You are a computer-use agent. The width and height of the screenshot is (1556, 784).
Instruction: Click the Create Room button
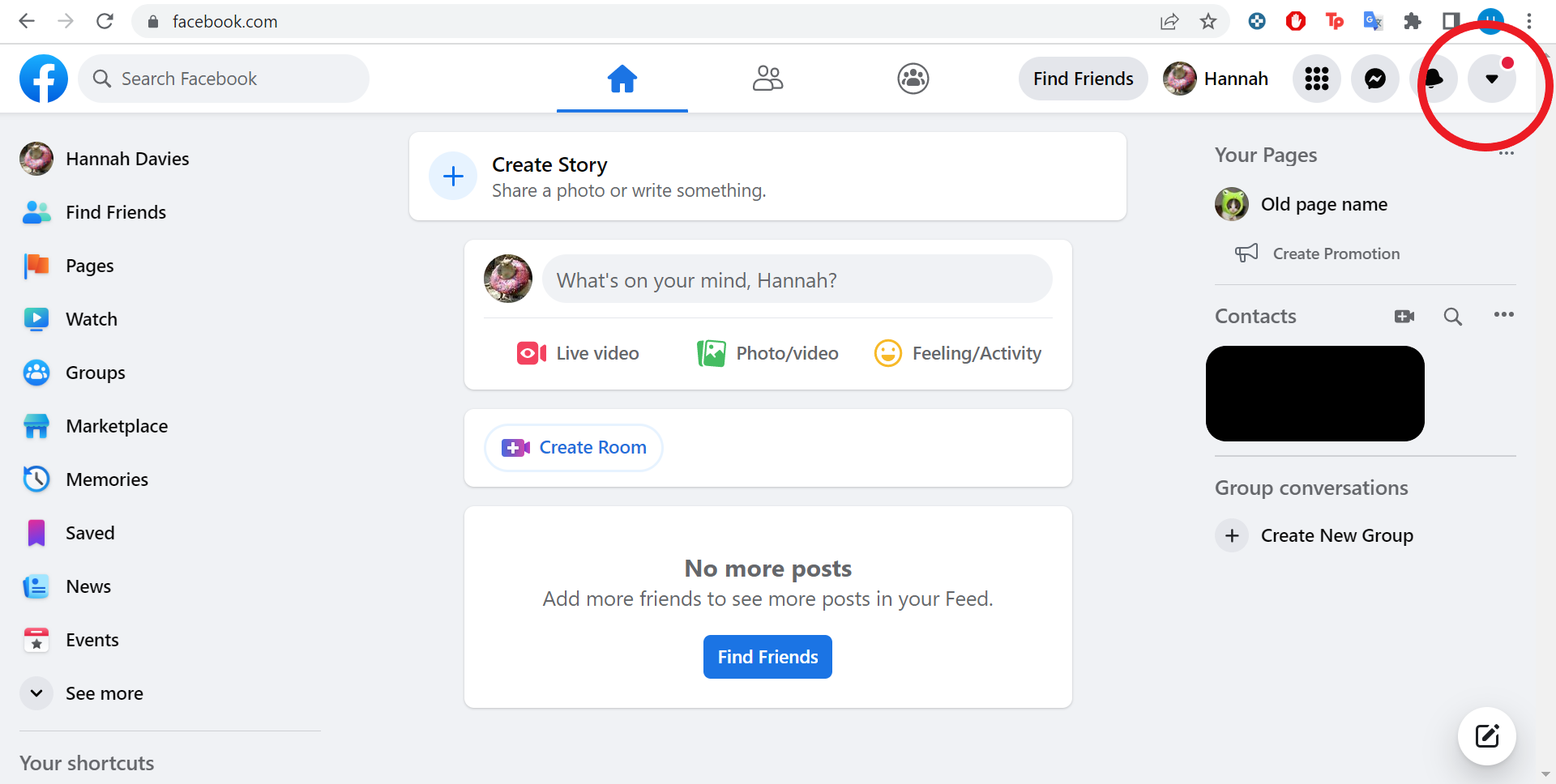[574, 447]
